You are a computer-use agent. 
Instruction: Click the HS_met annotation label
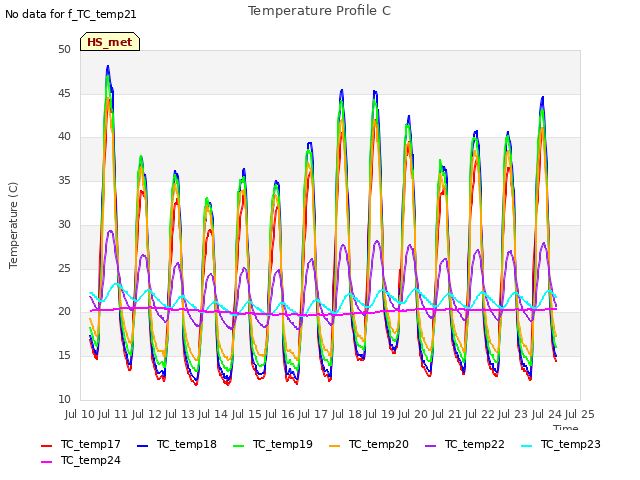click(110, 42)
